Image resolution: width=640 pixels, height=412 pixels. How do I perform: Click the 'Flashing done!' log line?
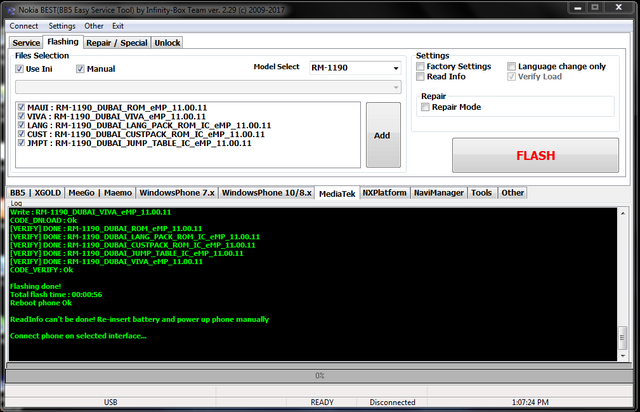36,286
